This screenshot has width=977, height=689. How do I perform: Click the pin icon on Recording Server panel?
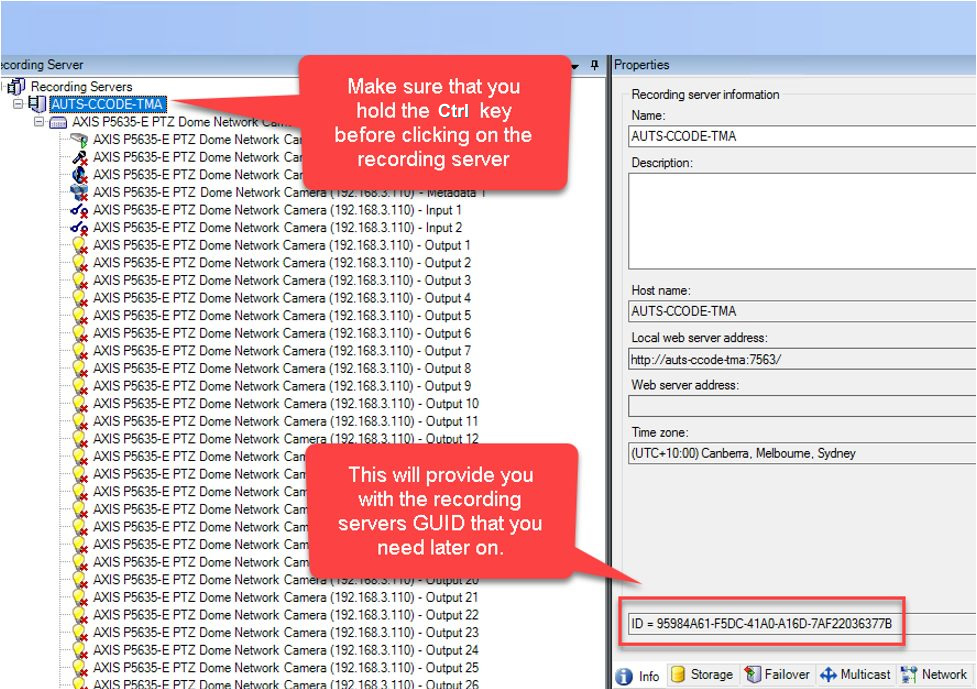point(594,65)
